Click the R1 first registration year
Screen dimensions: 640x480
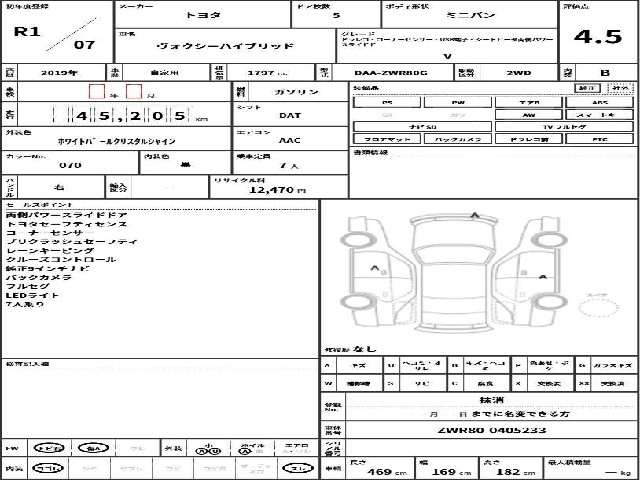point(27,31)
